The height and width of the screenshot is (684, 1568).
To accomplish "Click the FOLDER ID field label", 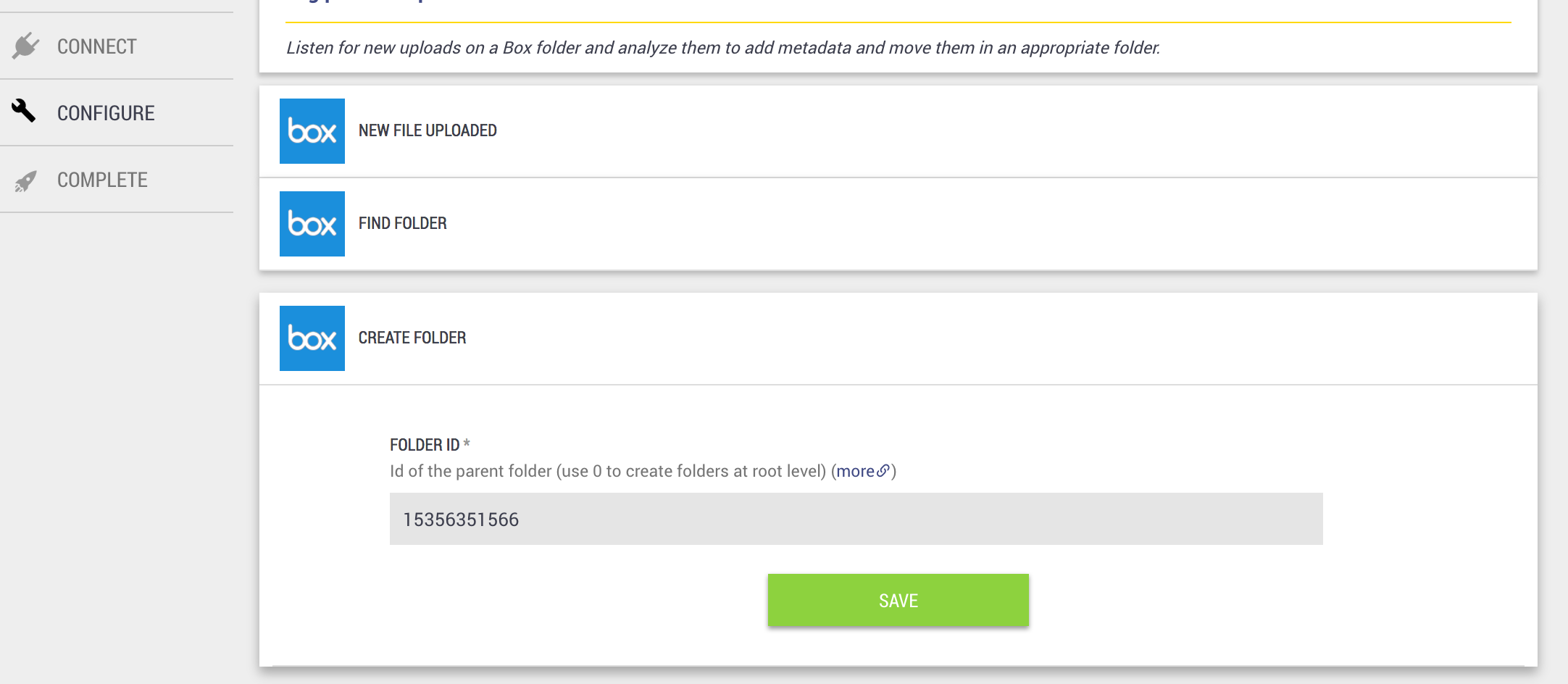I will tap(425, 445).
